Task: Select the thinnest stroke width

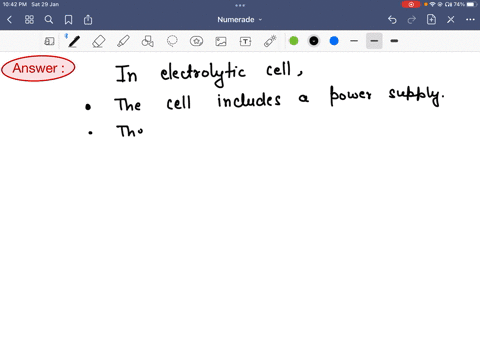Action: point(354,41)
